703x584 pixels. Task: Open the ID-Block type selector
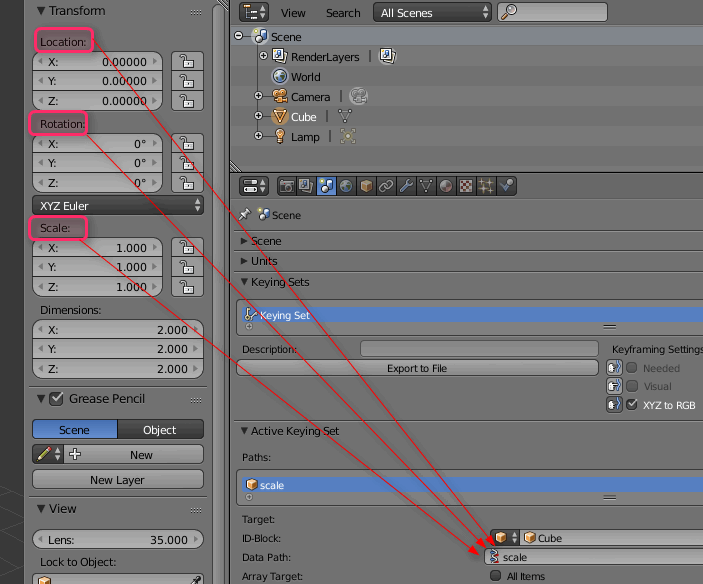tap(505, 537)
